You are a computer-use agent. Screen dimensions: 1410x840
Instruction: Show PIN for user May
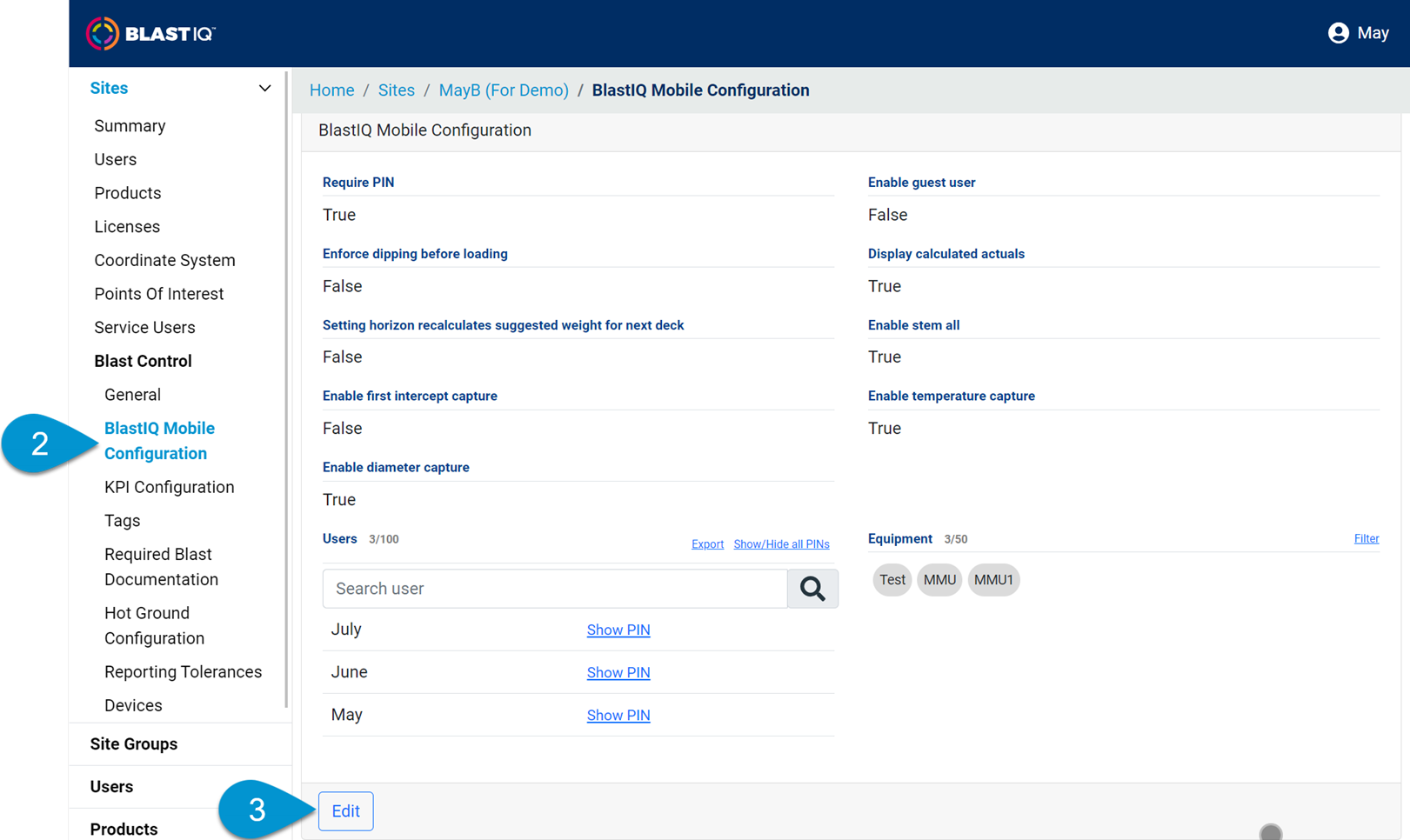pos(618,716)
